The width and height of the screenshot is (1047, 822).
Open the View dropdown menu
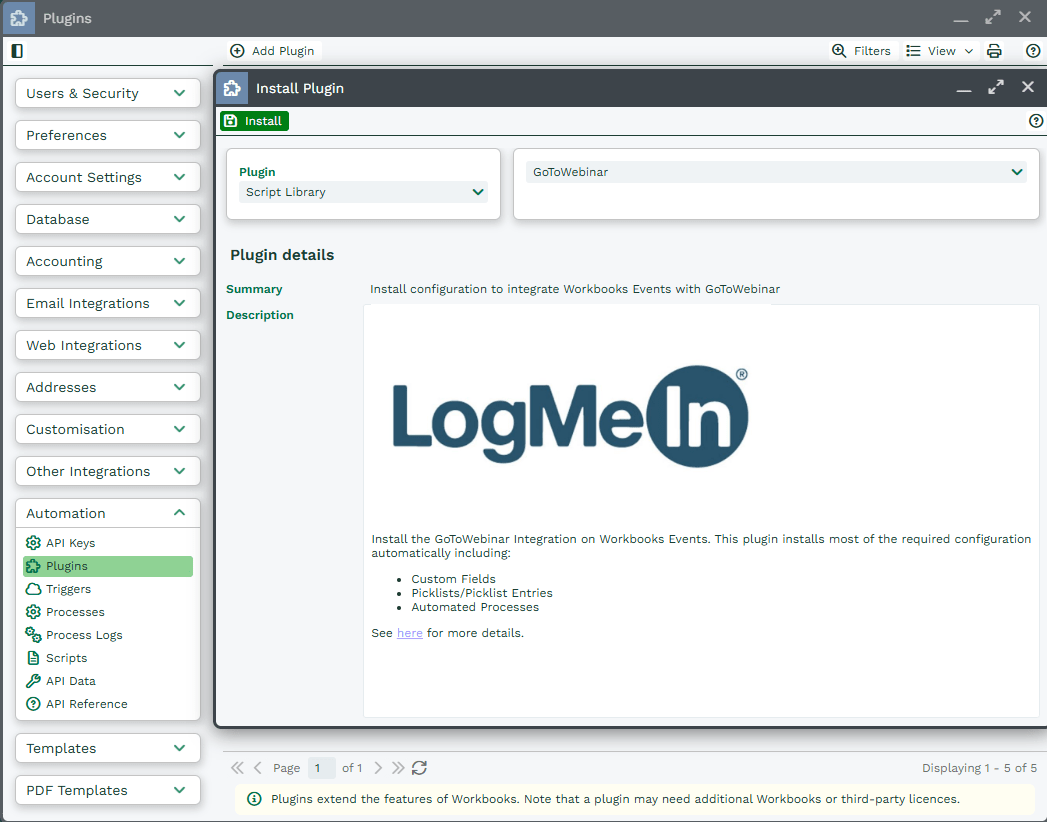[939, 51]
